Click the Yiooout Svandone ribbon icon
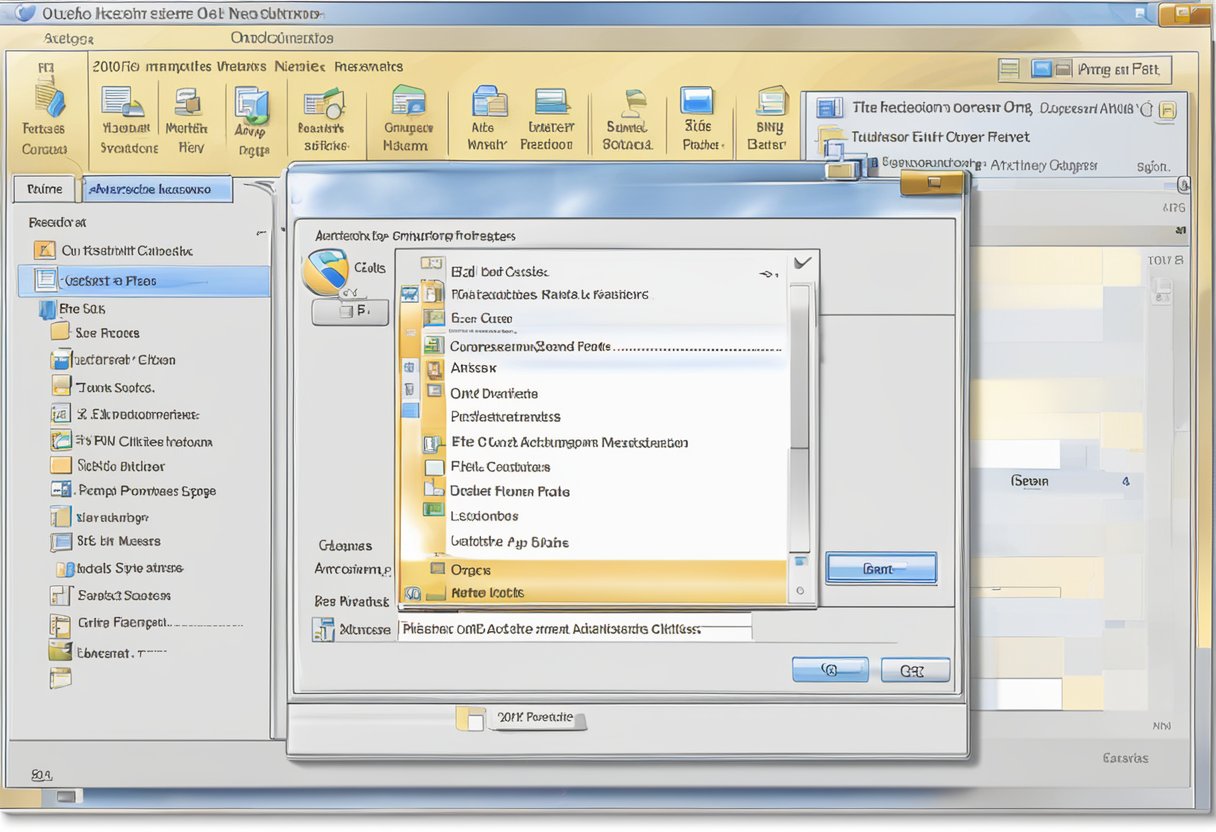The height and width of the screenshot is (832, 1216). pyautogui.click(x=123, y=102)
